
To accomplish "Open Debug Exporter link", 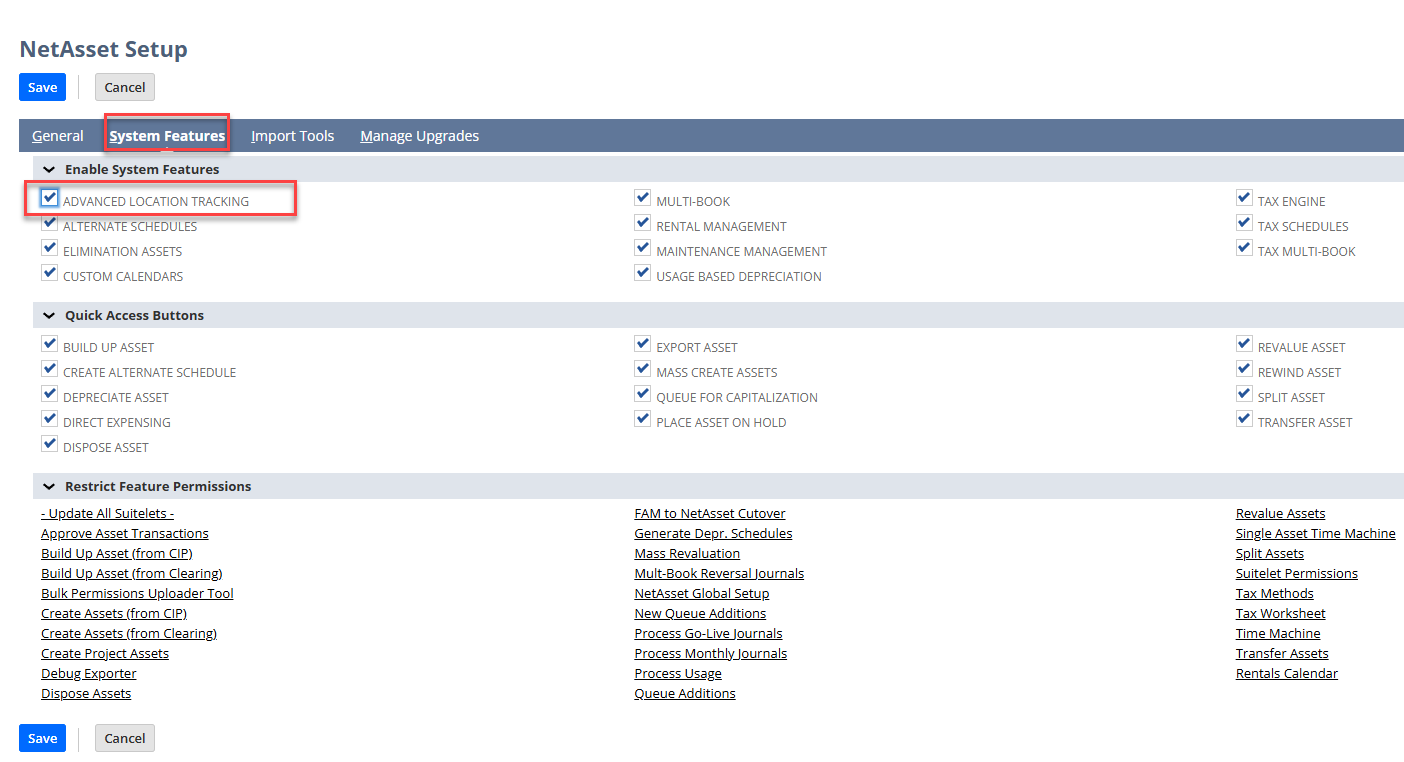I will pos(89,673).
